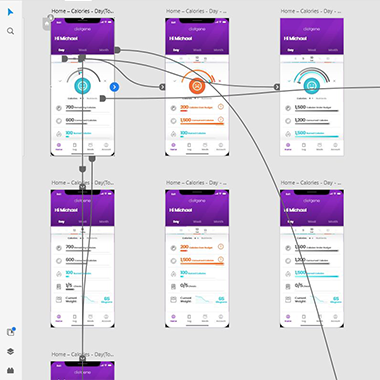
Task: Click Home nav icon in second artboard
Action: tap(173, 146)
